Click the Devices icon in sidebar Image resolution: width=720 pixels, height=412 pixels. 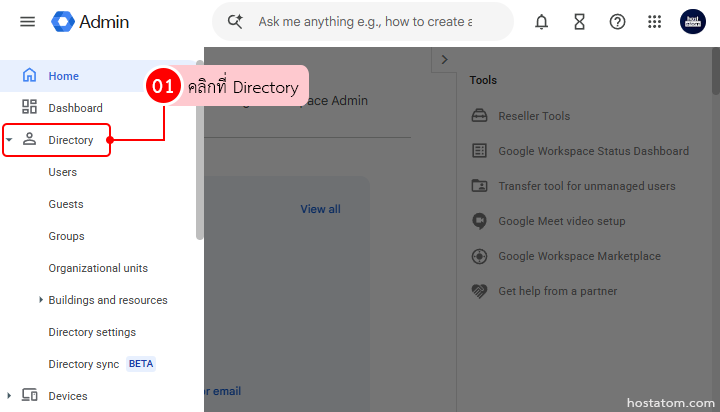[x=29, y=395]
